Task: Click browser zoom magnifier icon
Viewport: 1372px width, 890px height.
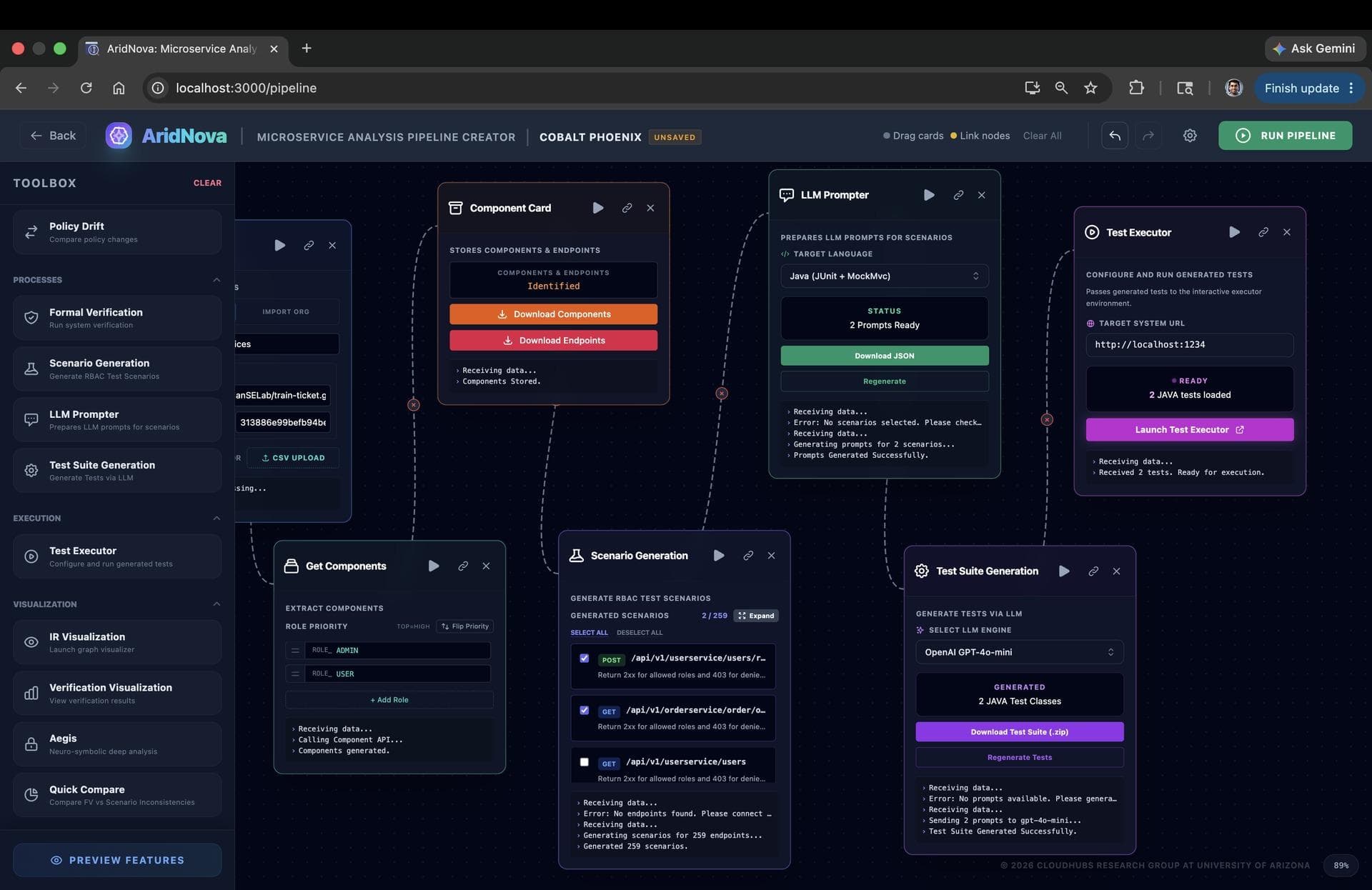Action: pyautogui.click(x=1061, y=88)
